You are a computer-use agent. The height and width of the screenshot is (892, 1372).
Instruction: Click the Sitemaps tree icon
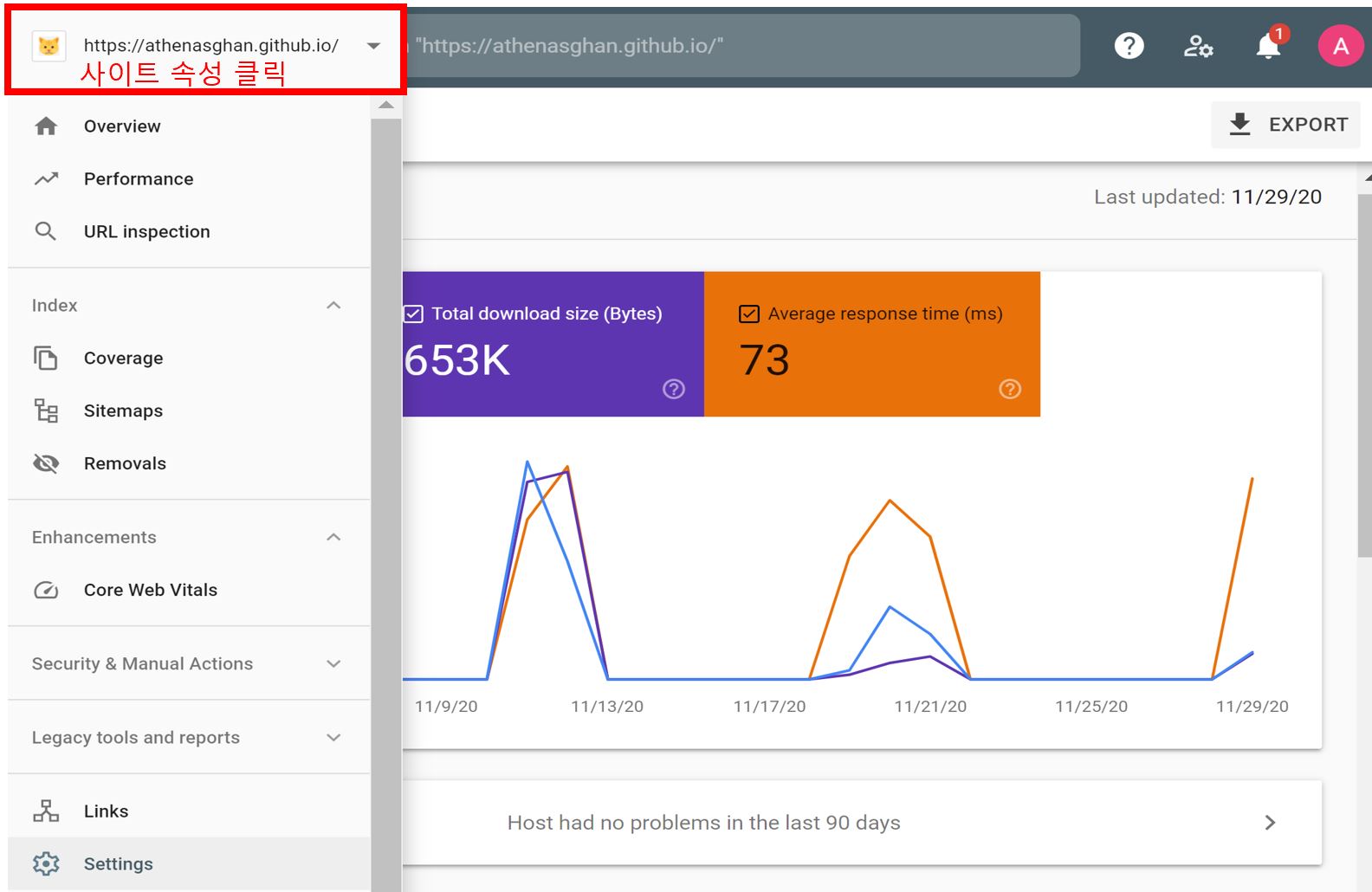[46, 410]
